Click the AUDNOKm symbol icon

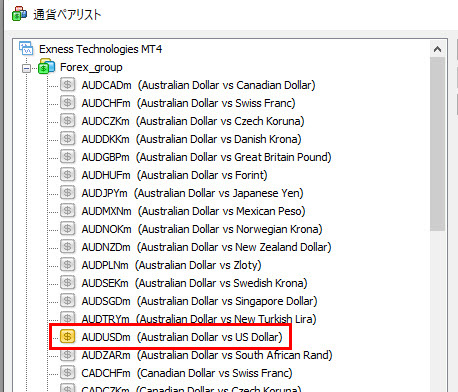67,229
